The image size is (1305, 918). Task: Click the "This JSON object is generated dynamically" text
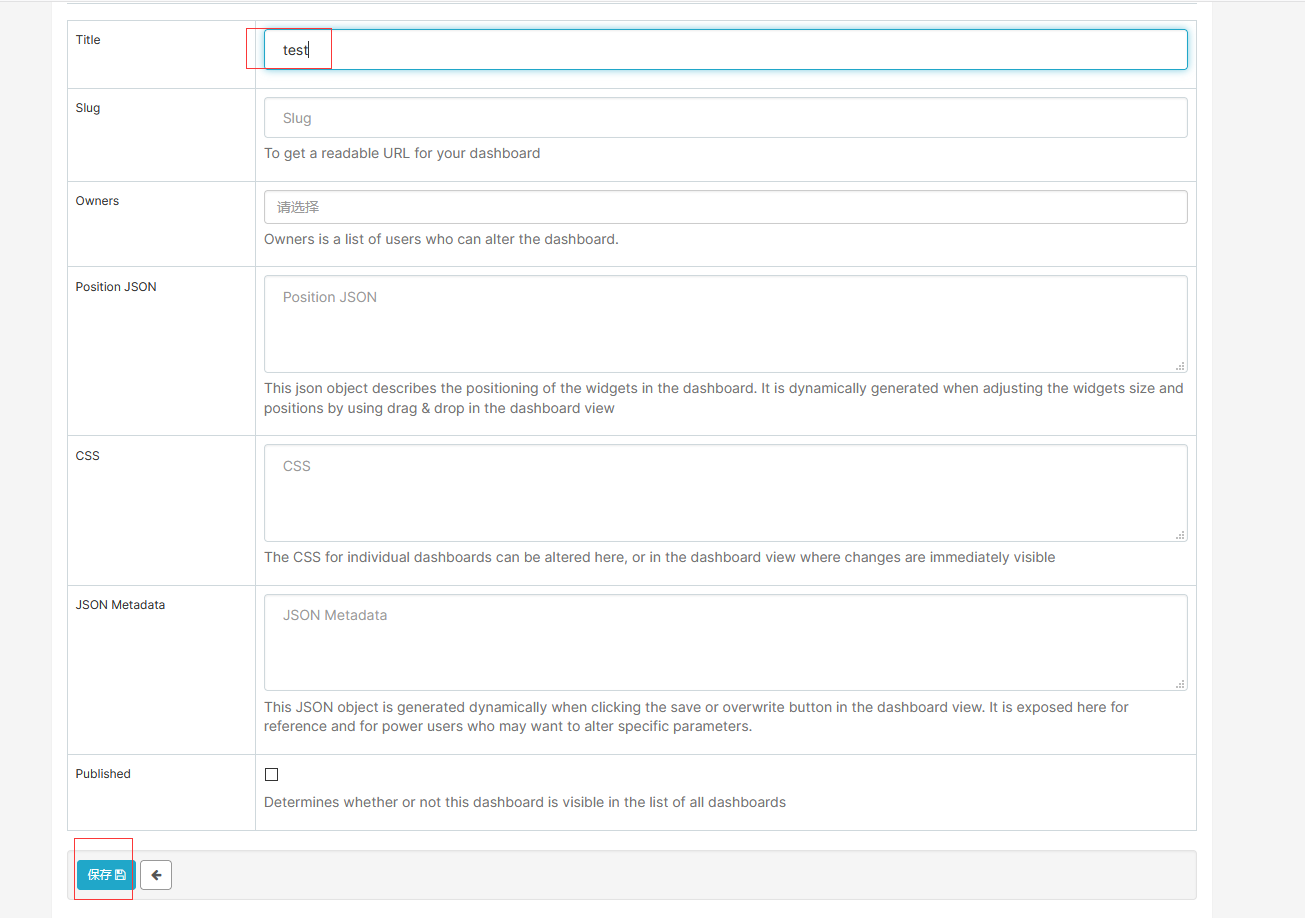[x=696, y=716]
